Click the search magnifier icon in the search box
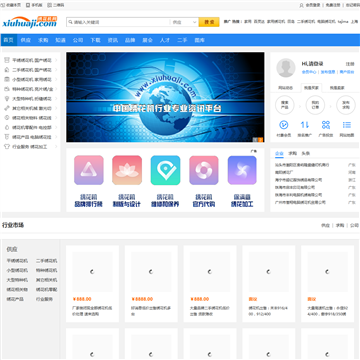This screenshot has height=360, width=360. (71, 22)
